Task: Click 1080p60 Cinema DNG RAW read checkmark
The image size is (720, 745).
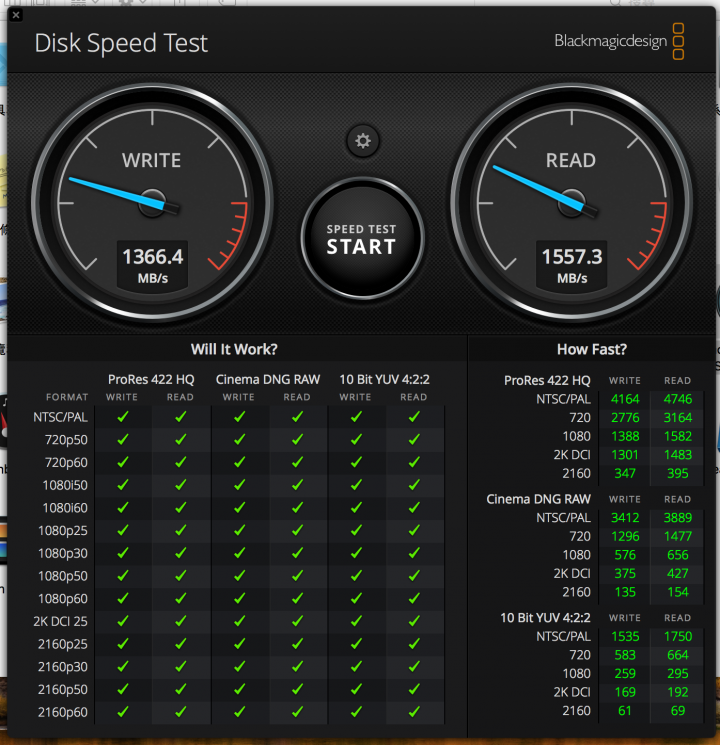Action: tap(298, 598)
